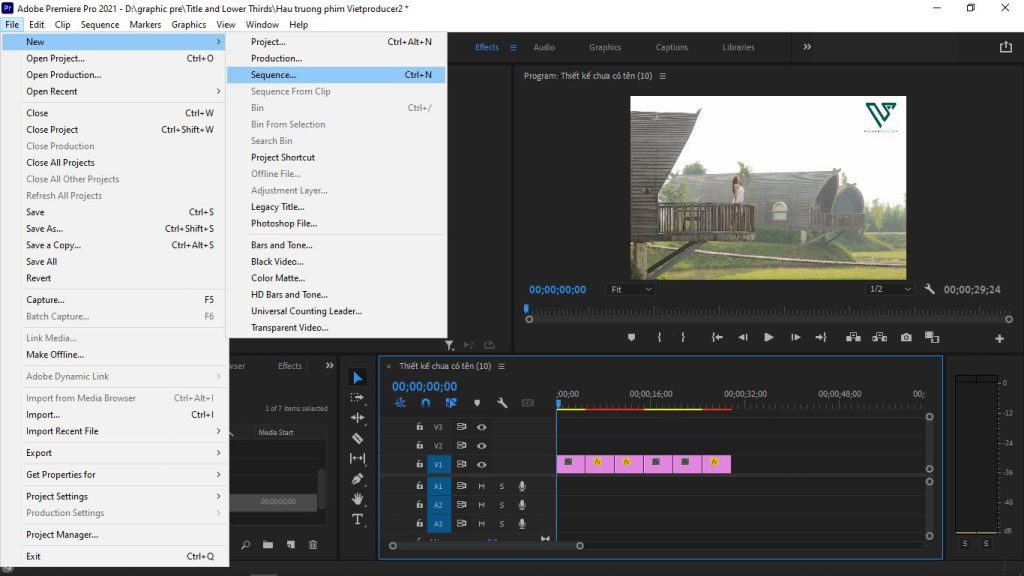Hide V1 track output with eye icon
The height and width of the screenshot is (576, 1024).
[x=482, y=464]
